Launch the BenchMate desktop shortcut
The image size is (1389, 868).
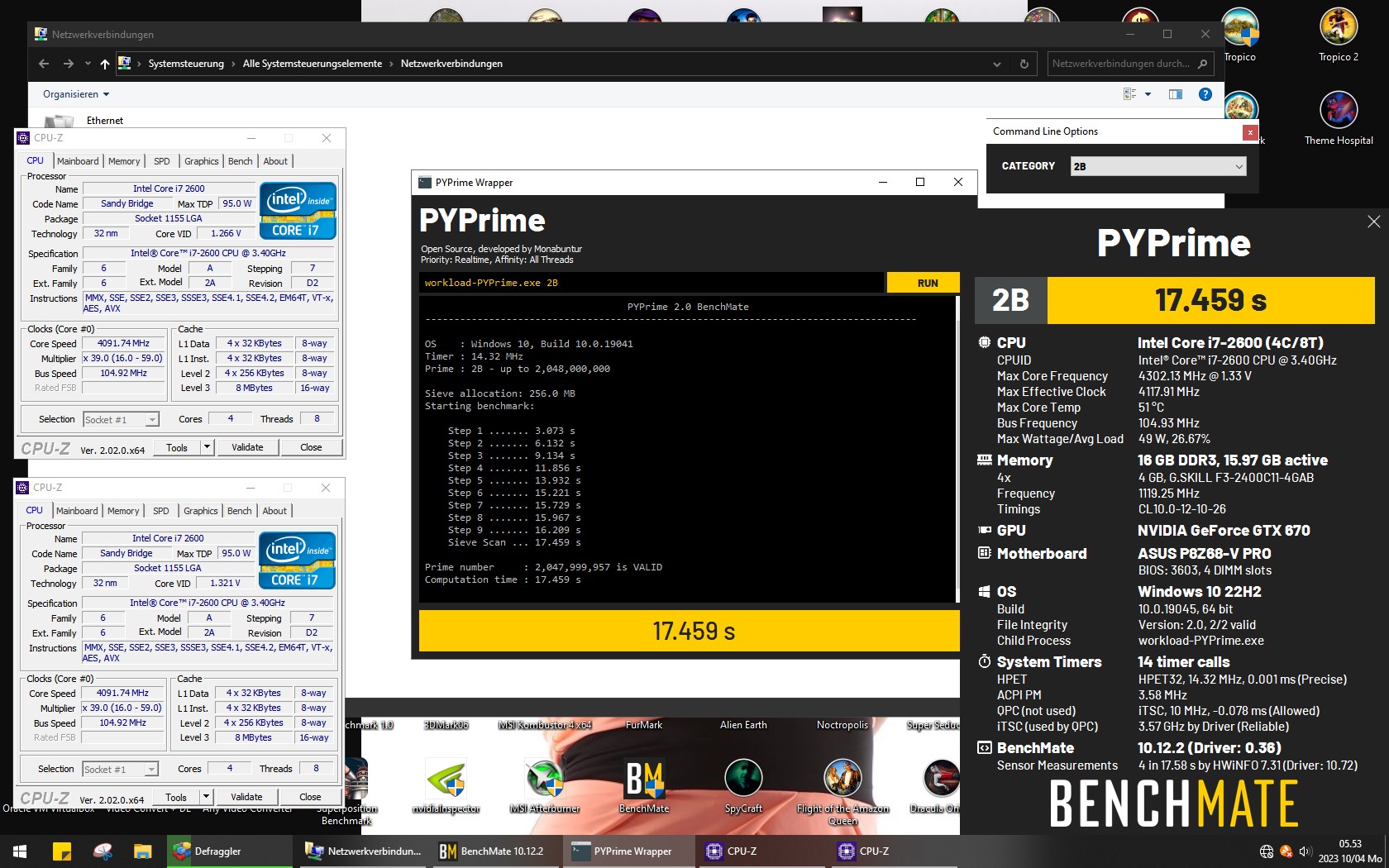coord(644,785)
